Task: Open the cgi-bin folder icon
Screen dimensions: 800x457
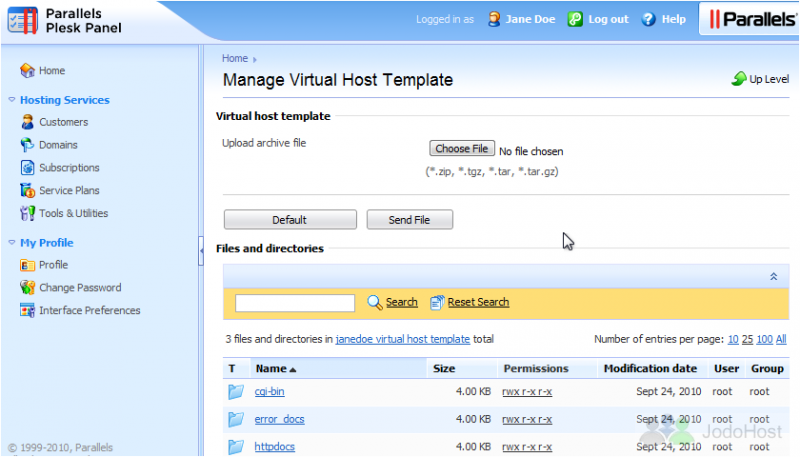Action: pos(236,392)
